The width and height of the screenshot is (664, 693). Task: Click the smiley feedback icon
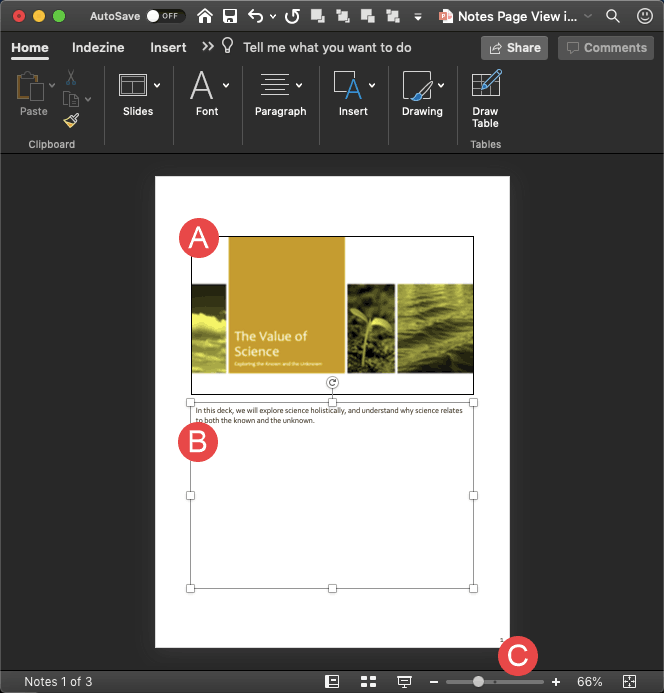coord(645,16)
